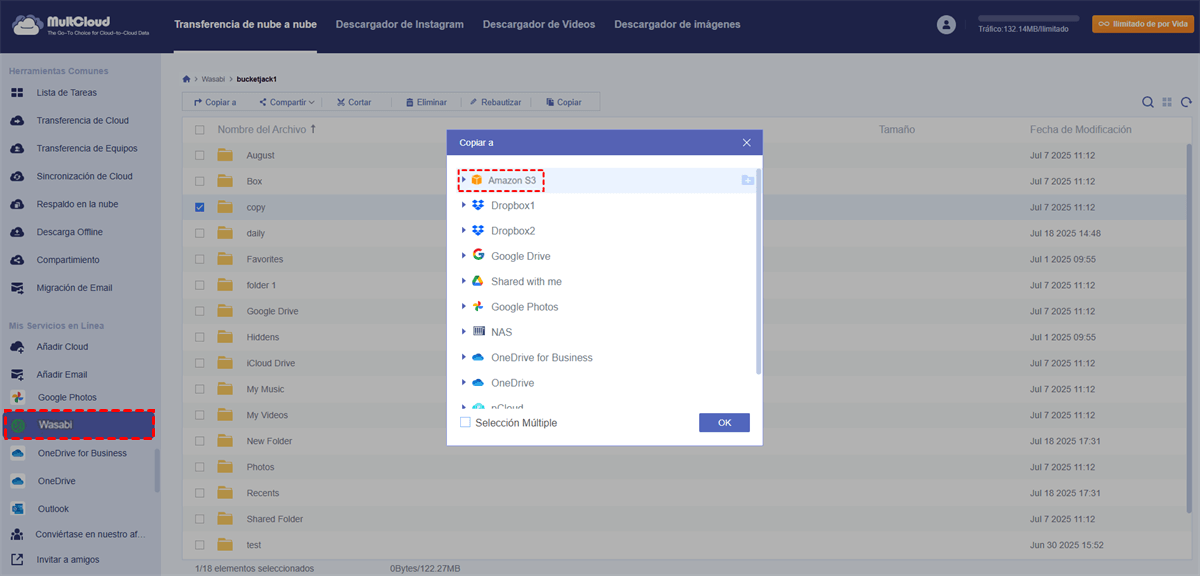Expand the Shared with me node

pyautogui.click(x=464, y=282)
